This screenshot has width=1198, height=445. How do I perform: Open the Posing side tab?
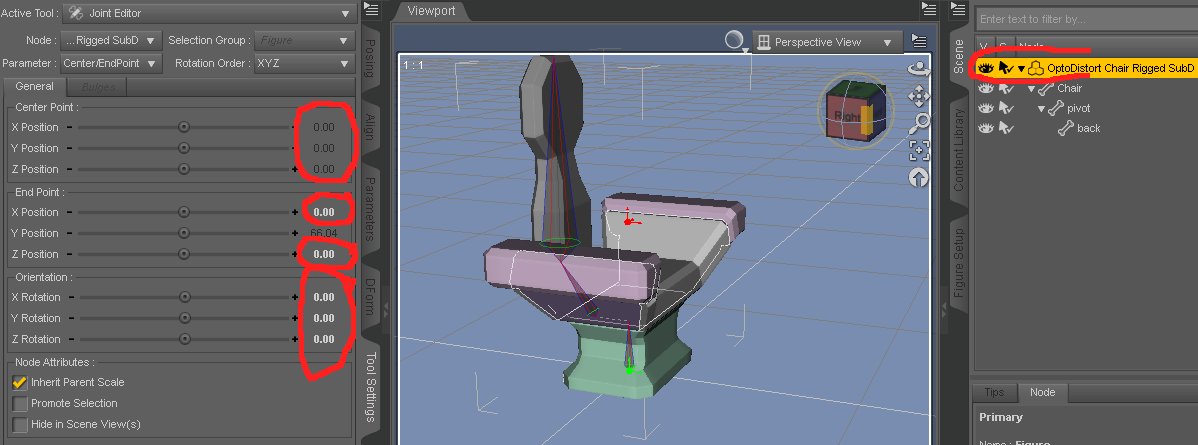371,57
